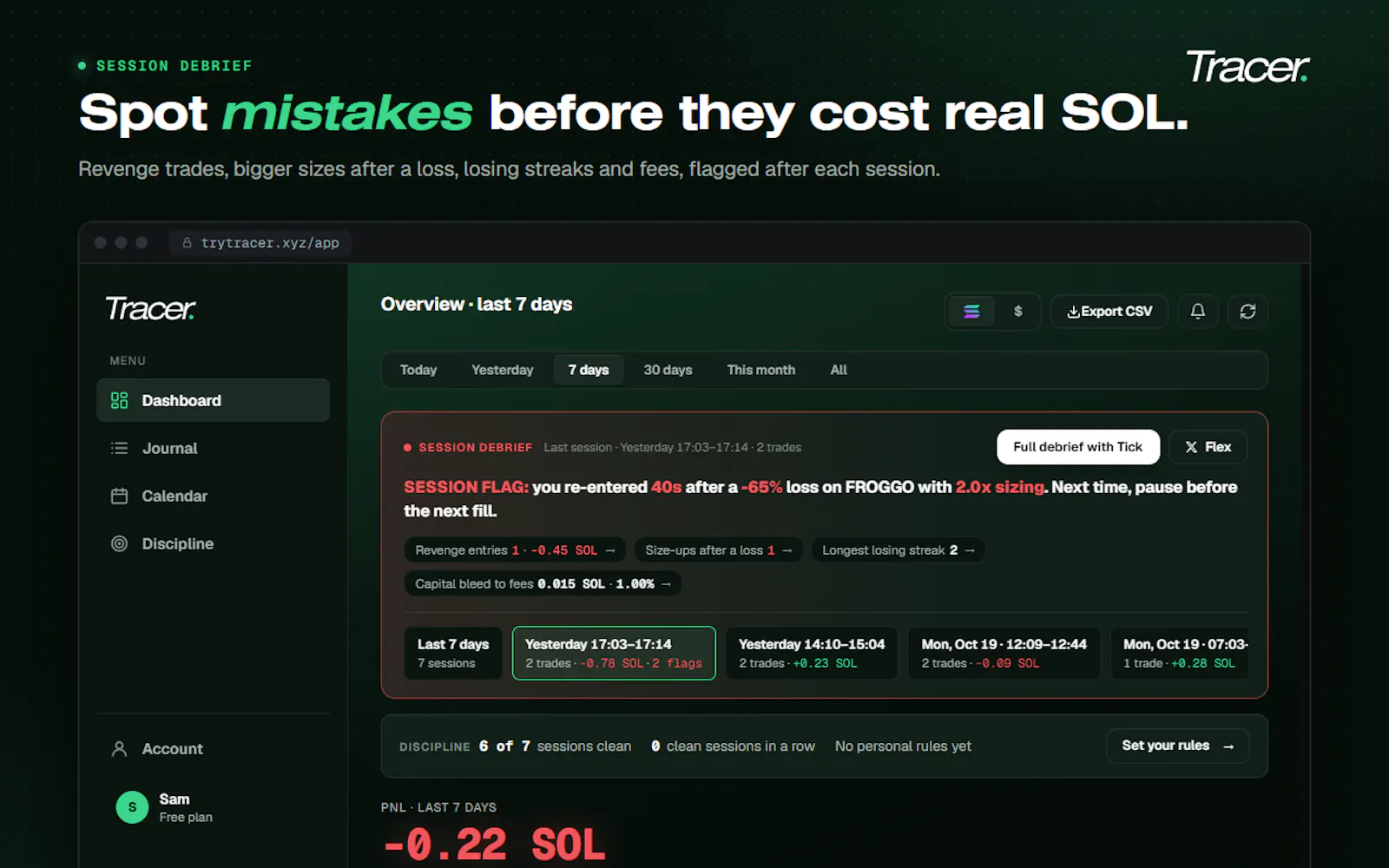The width and height of the screenshot is (1389, 868).
Task: Open the Discipline sidebar entry
Action: [213, 543]
